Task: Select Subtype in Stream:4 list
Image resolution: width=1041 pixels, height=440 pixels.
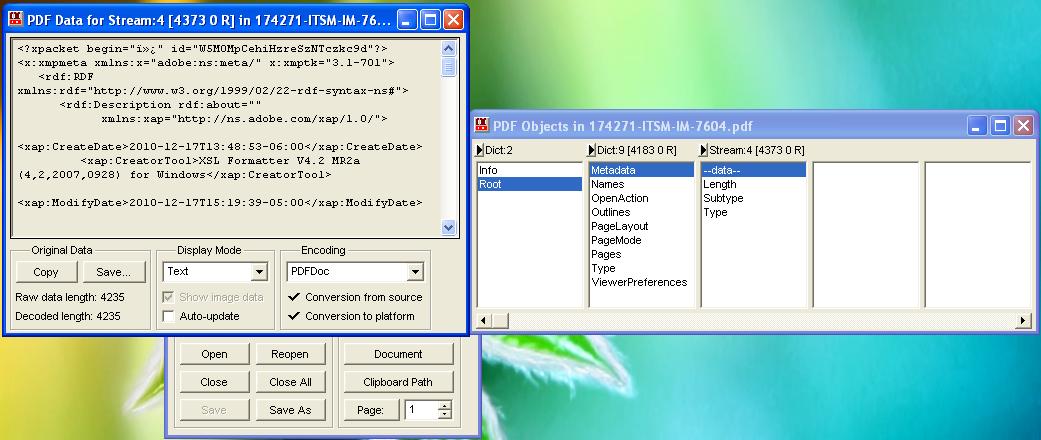Action: (754, 198)
